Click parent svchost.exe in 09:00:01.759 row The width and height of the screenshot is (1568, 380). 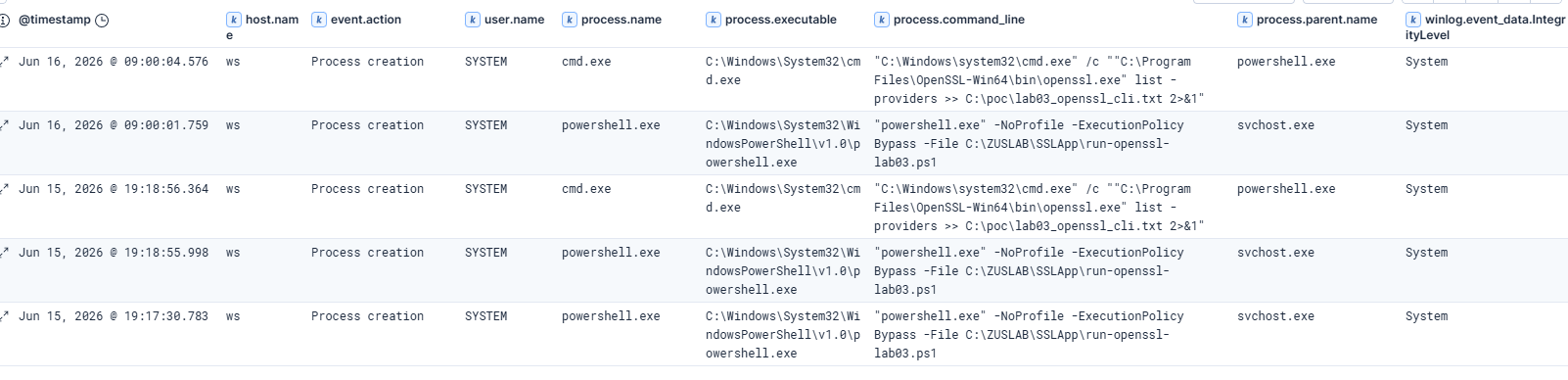[1275, 125]
